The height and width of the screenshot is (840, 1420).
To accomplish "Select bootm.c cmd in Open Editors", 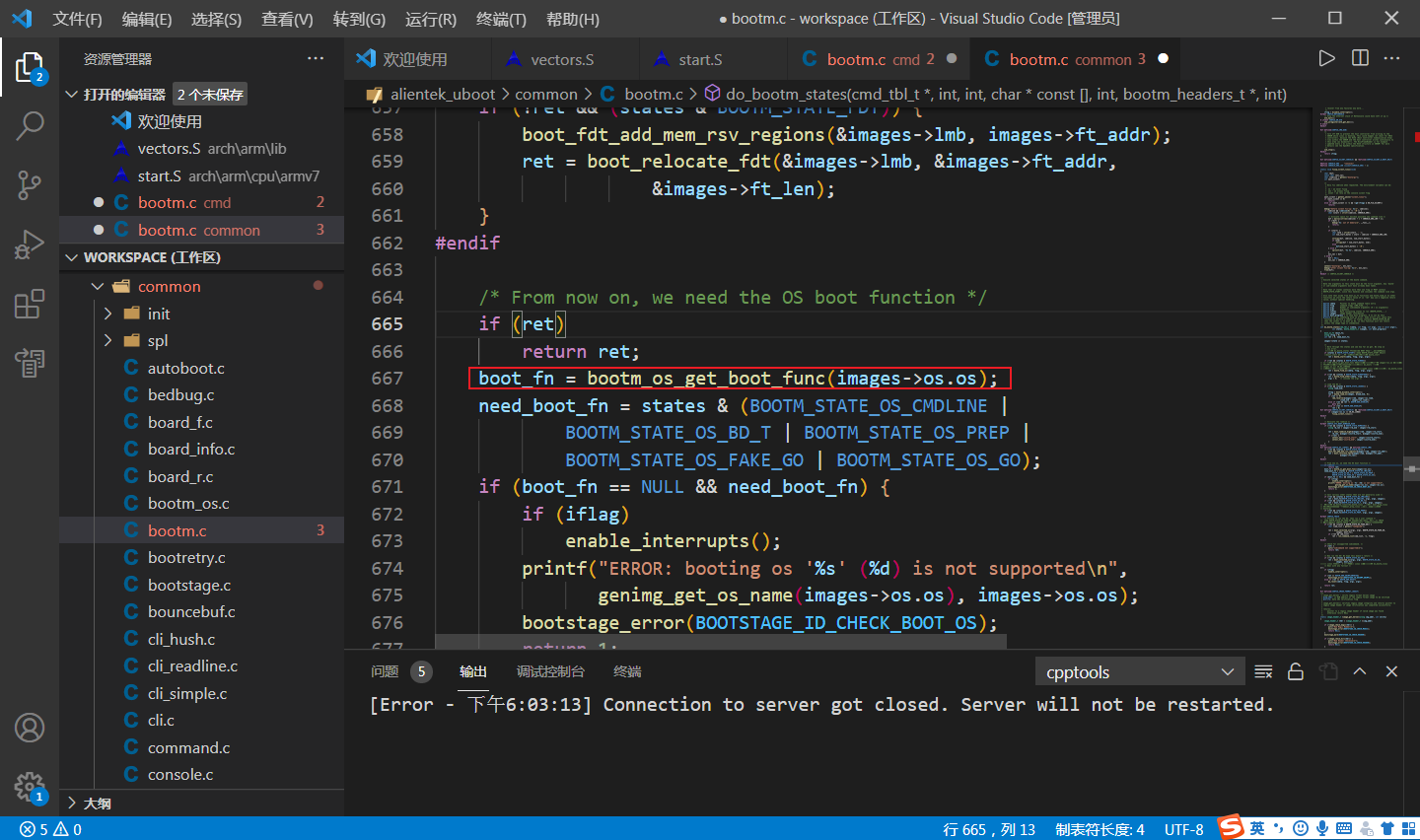I will tap(201, 202).
